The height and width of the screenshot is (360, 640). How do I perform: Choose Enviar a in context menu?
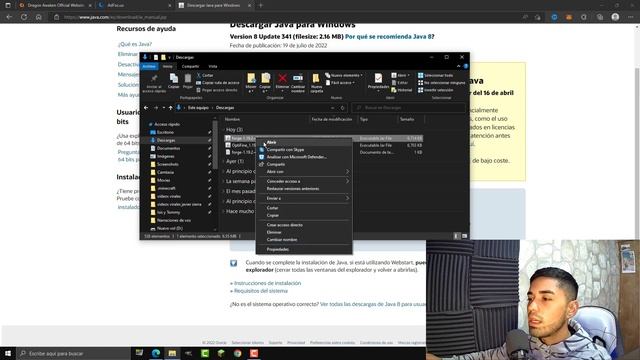coord(304,198)
